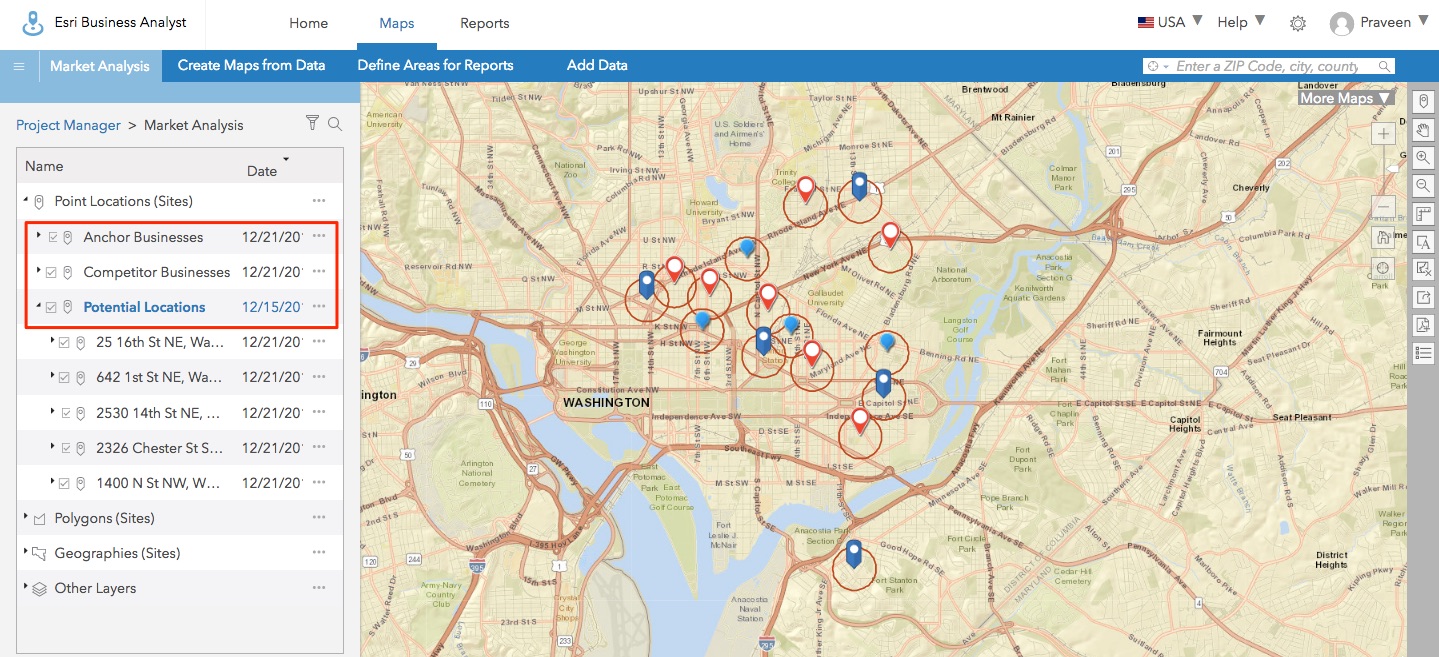Uncheck the 1400 N St NW site
Screen dimensions: 1439x657
point(64,483)
